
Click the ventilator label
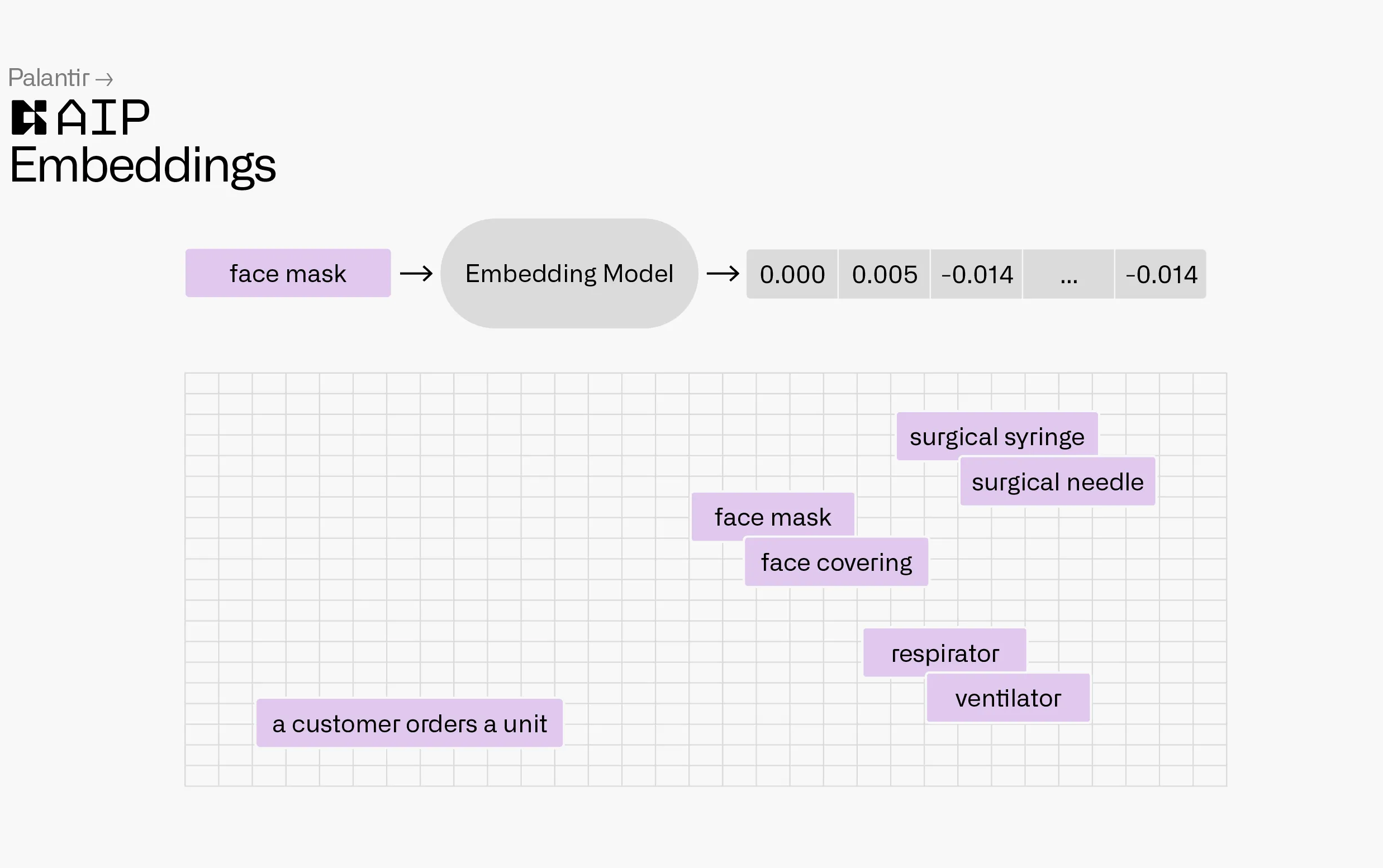pos(1008,698)
